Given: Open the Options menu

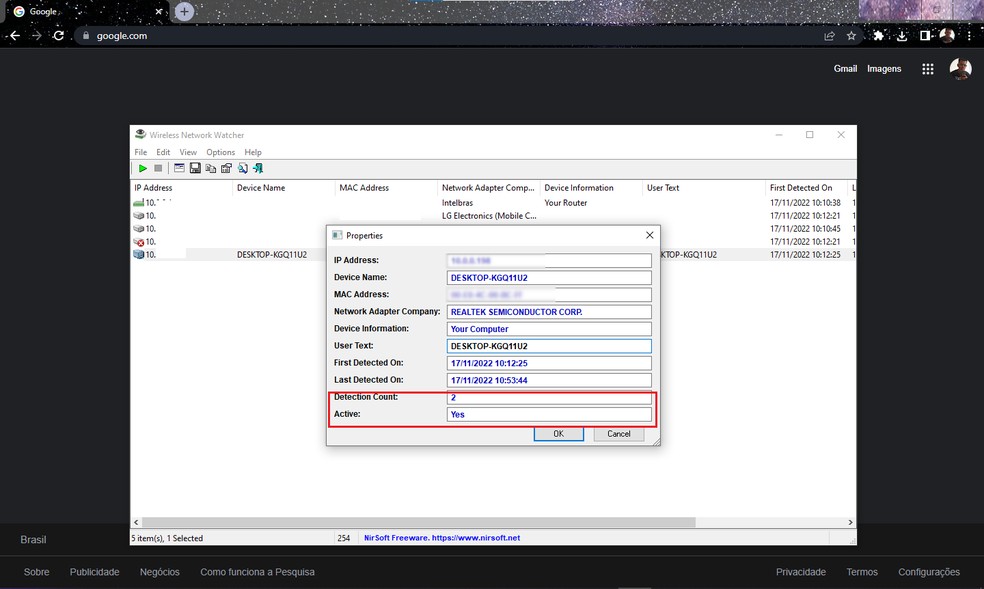Looking at the screenshot, I should pos(220,152).
